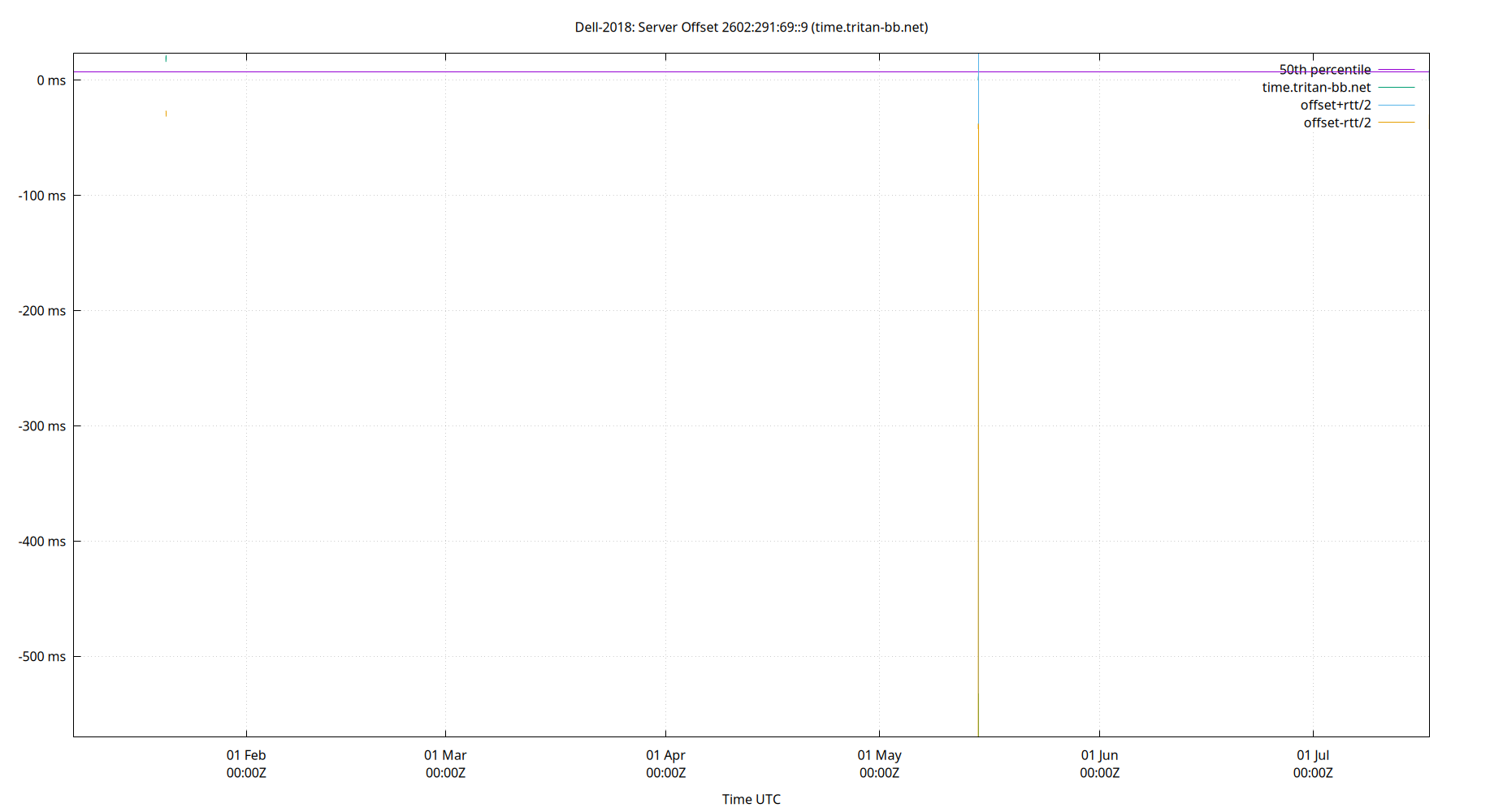Select the -100 ms axis label
This screenshot has height=812, width=1503.
[x=41, y=195]
